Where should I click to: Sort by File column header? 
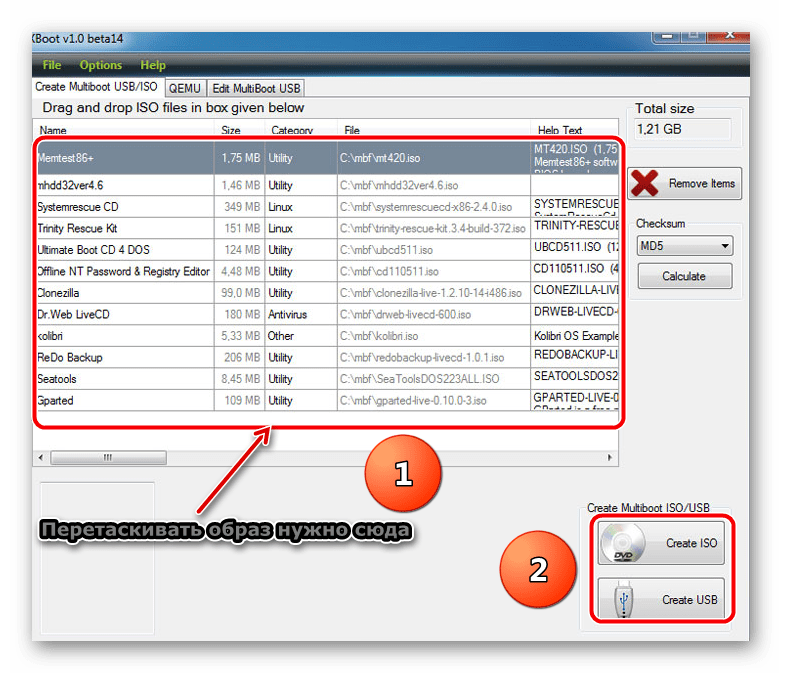pyautogui.click(x=352, y=130)
